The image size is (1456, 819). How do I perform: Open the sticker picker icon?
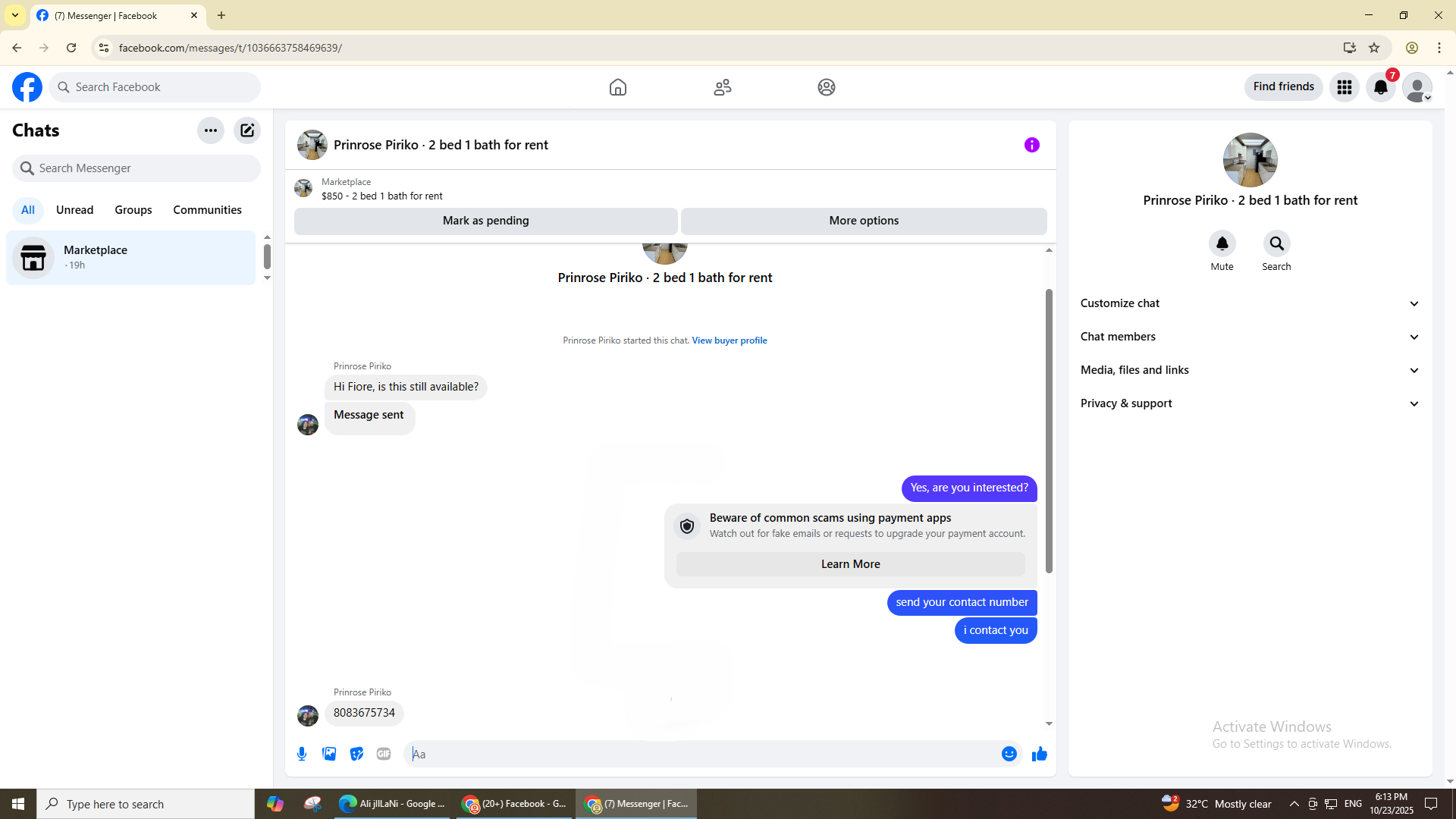356,754
